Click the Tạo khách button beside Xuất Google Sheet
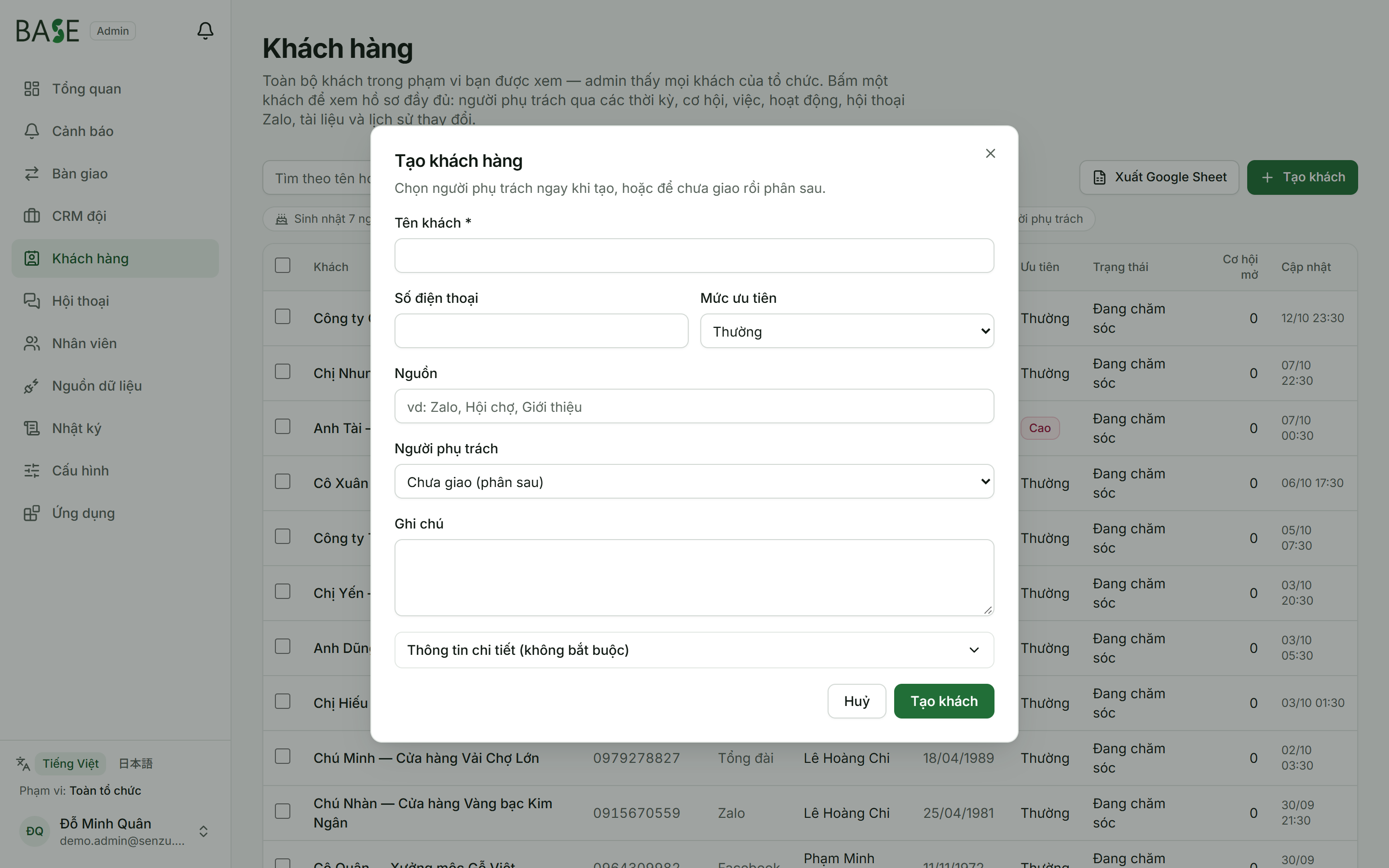 [x=1302, y=177]
